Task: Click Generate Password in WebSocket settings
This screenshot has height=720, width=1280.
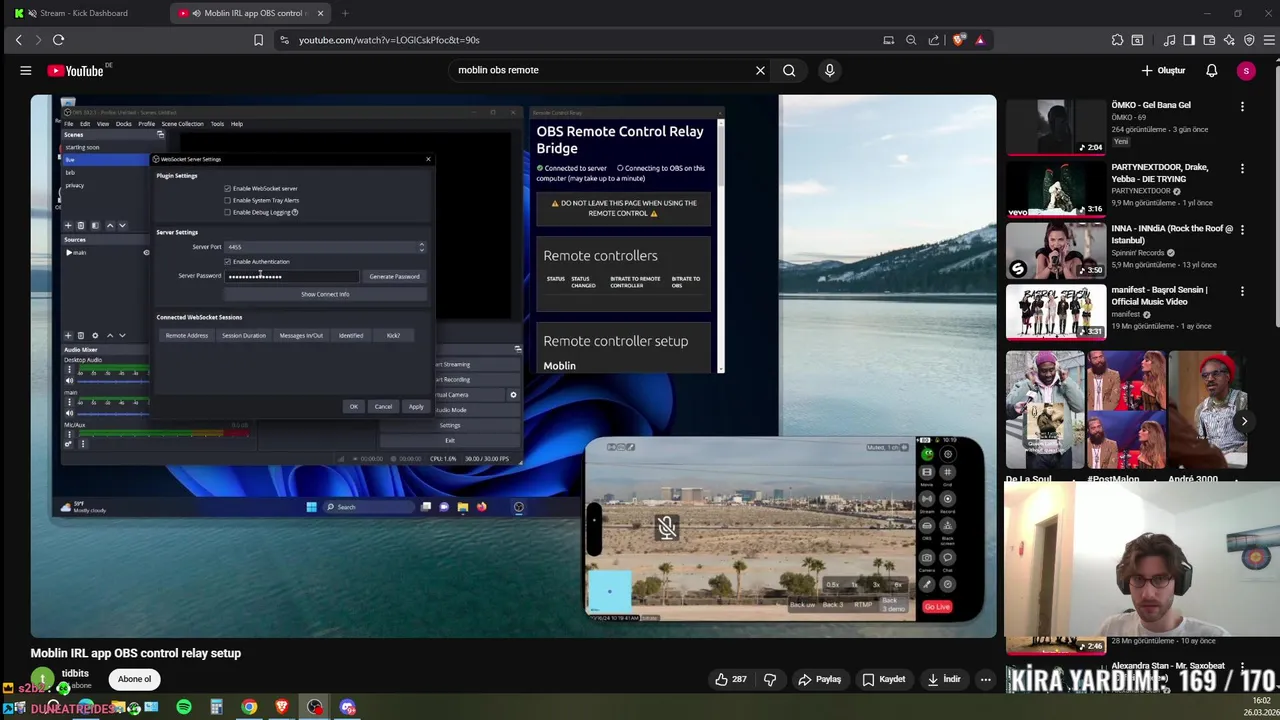Action: [394, 276]
